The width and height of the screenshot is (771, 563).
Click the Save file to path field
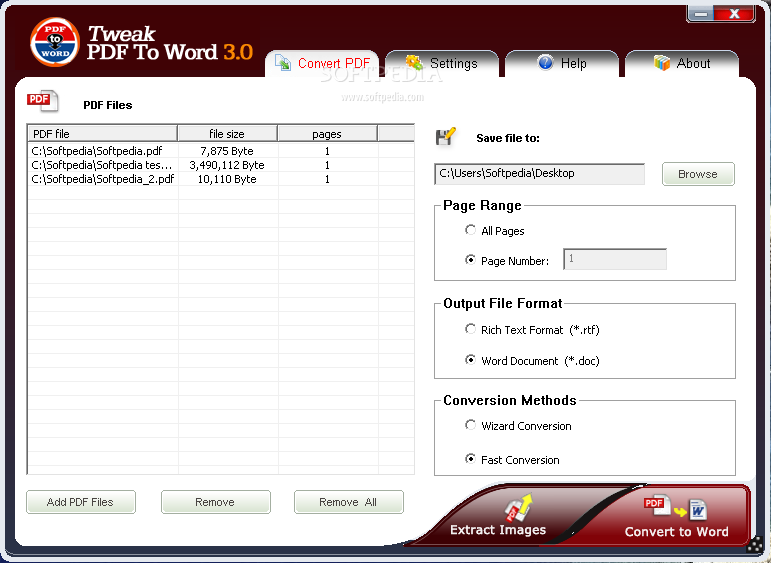[539, 174]
